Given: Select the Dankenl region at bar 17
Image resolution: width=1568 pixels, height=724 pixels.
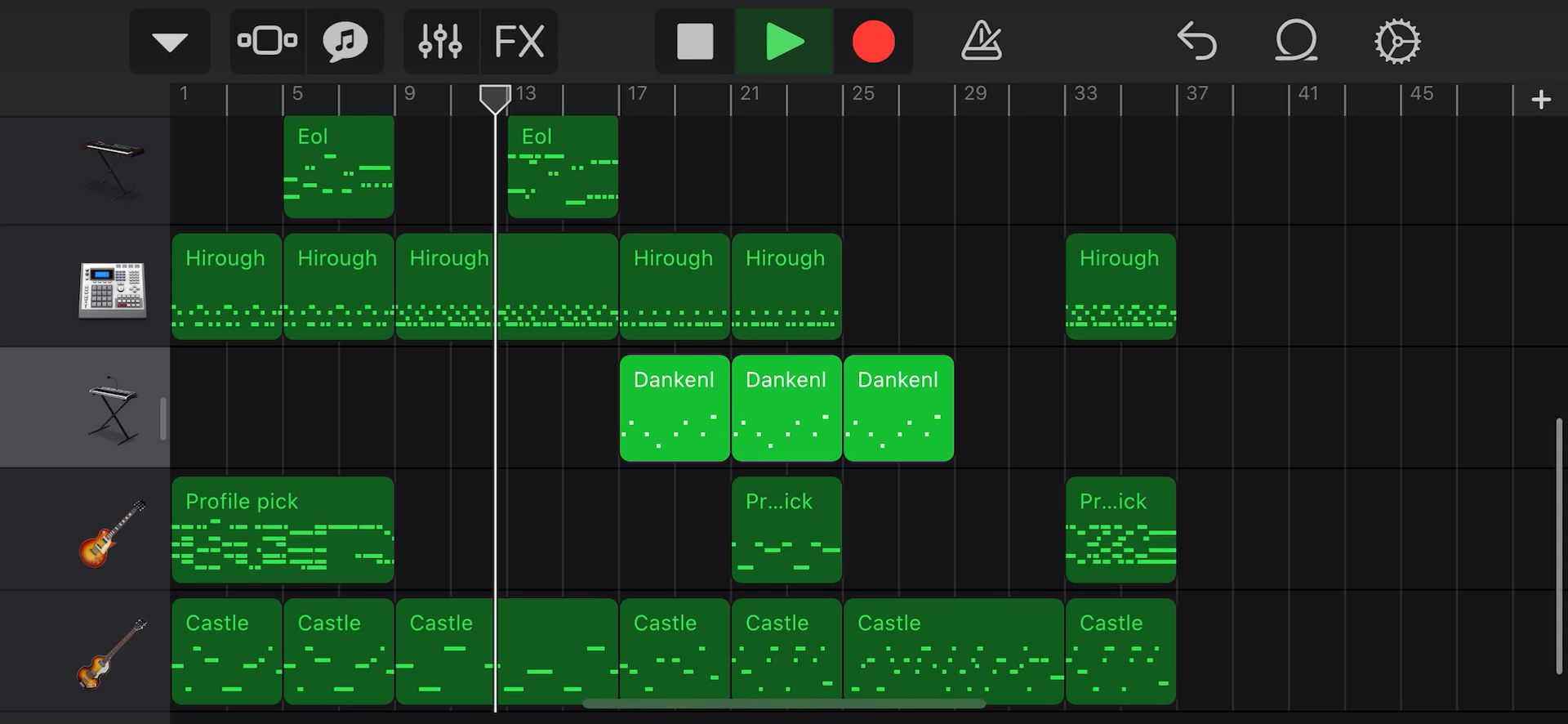Looking at the screenshot, I should (675, 409).
